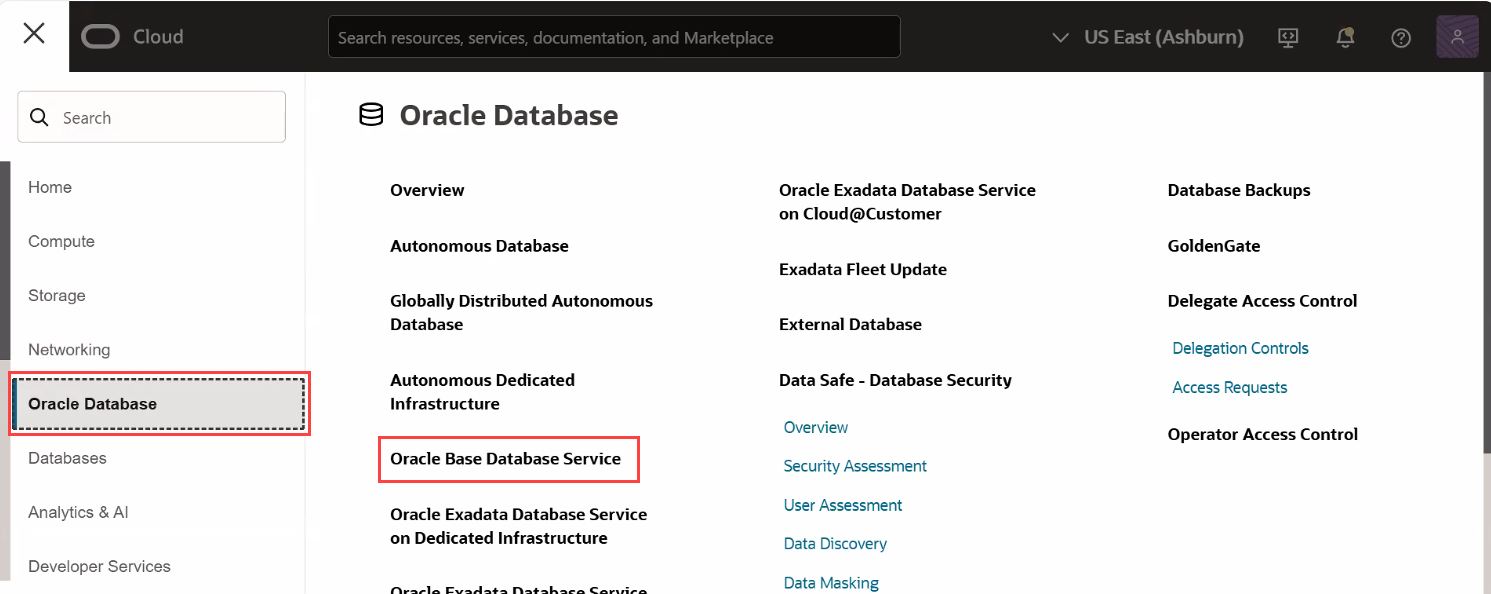
Task: Select Analytics & AI in the navigation menu
Action: click(x=78, y=512)
